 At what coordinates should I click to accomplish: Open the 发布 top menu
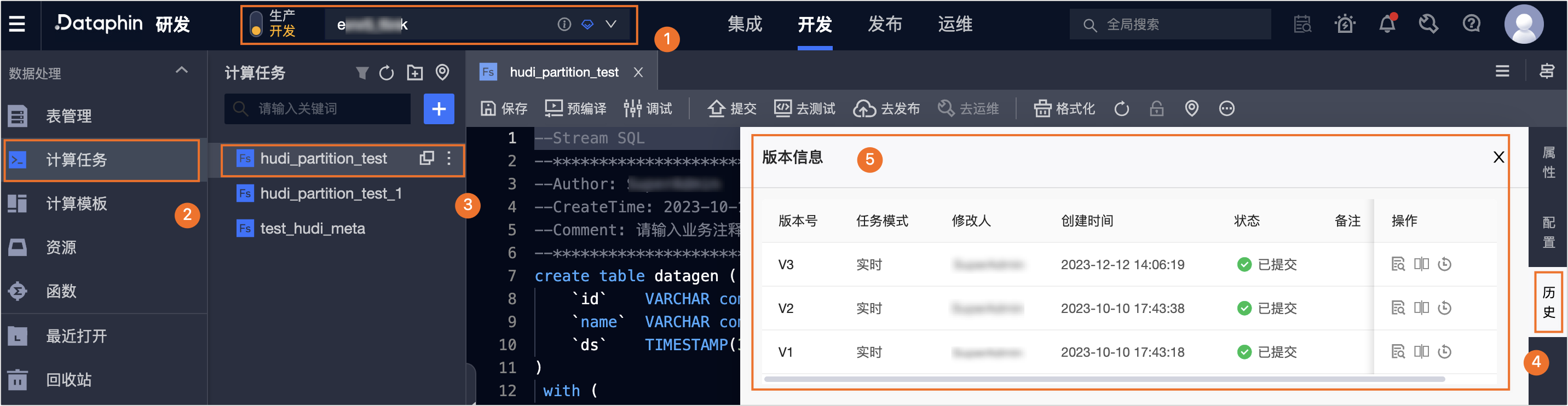pyautogui.click(x=884, y=24)
